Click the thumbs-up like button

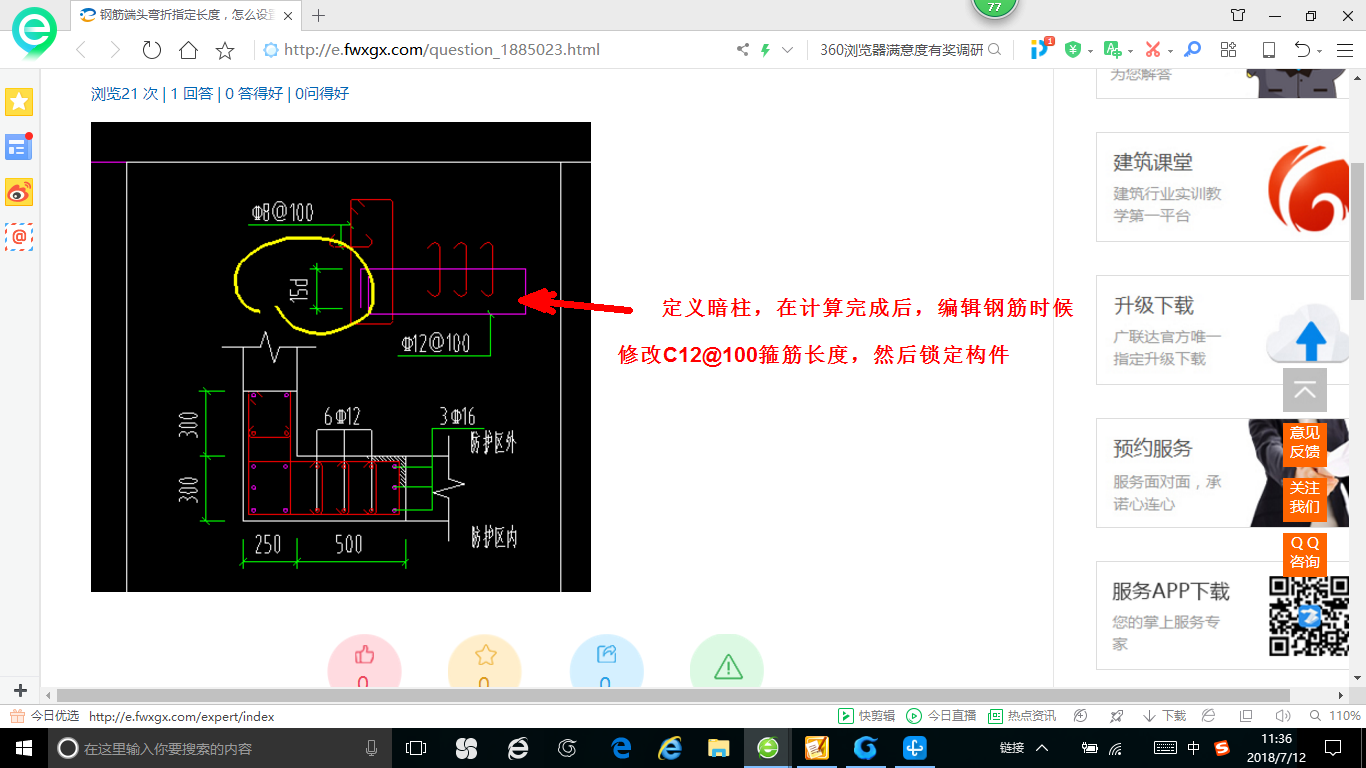[x=364, y=660]
